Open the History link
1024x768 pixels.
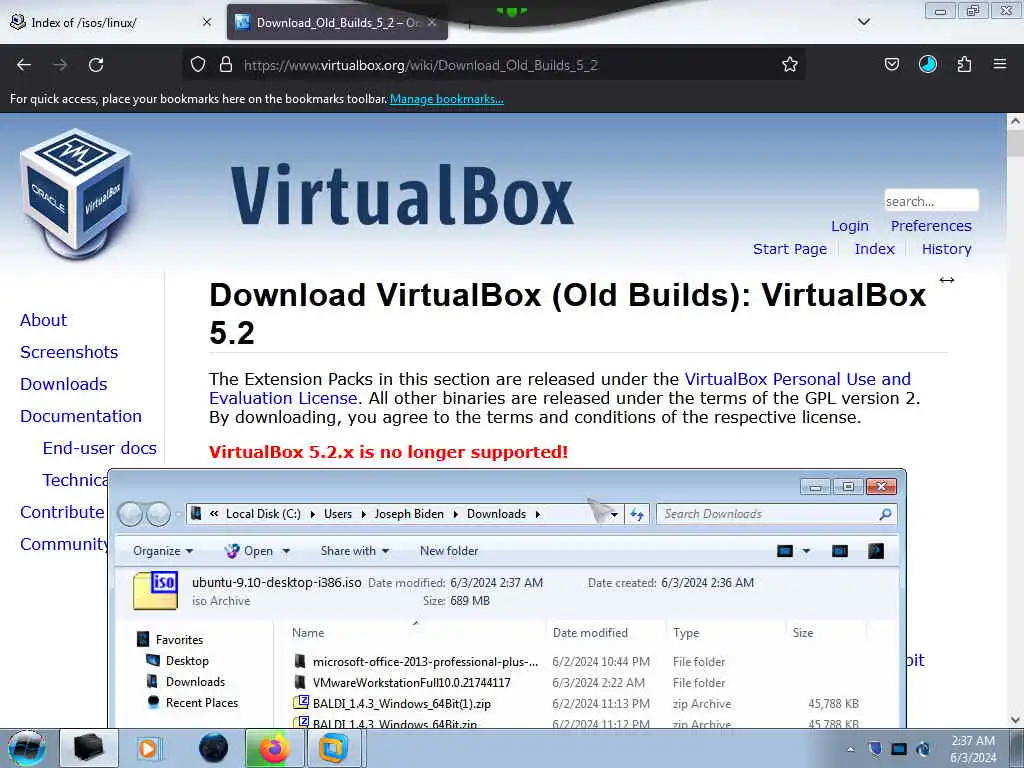click(946, 249)
